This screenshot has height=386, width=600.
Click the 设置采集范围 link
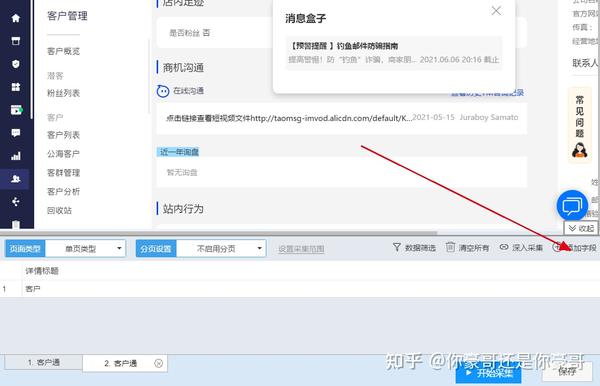click(x=301, y=249)
